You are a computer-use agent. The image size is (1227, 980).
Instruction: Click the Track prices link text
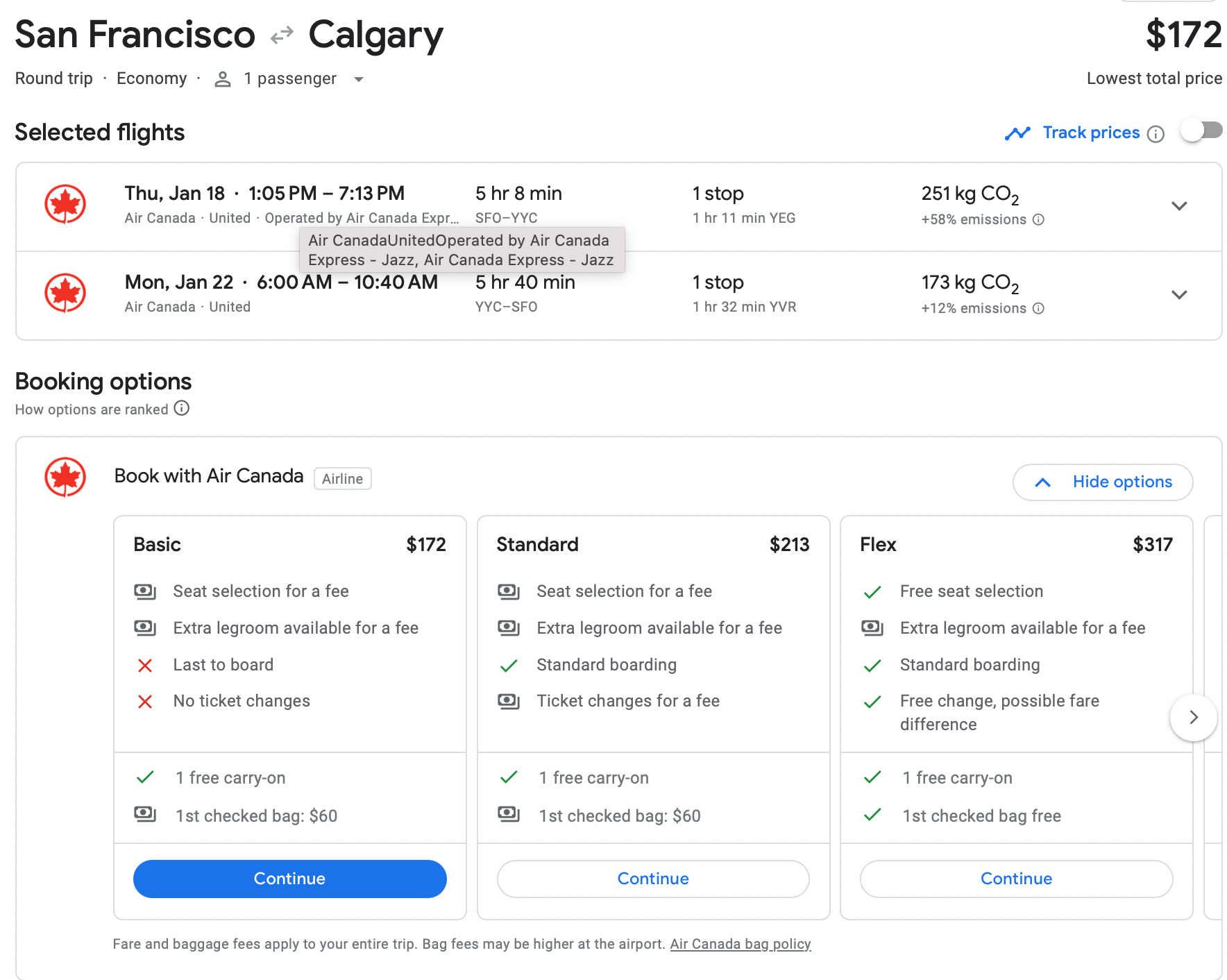(1091, 133)
